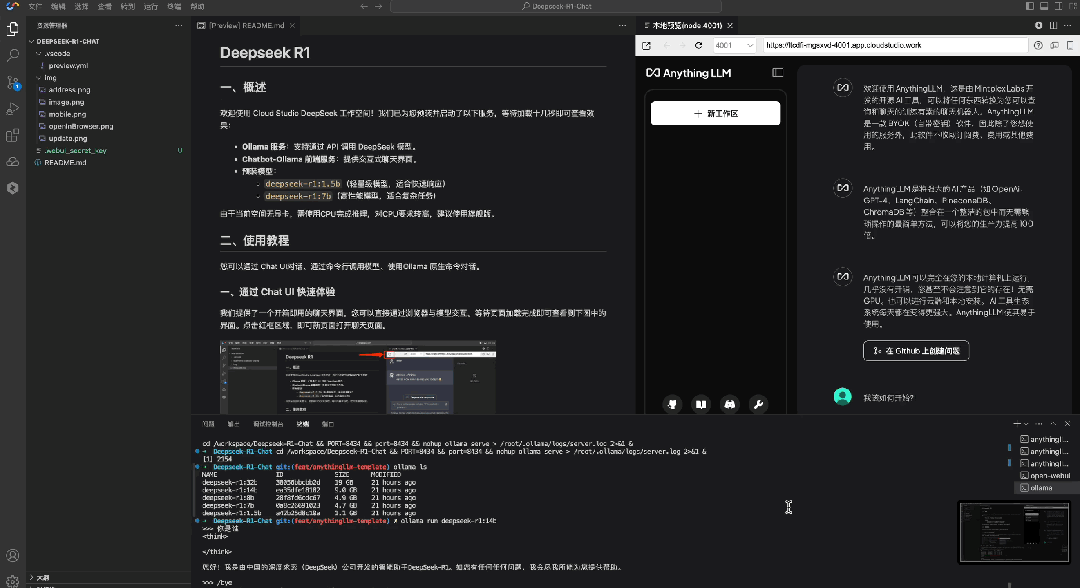Toggle panel layout in title bar
The image size is (1080, 588).
[x=1044, y=6]
